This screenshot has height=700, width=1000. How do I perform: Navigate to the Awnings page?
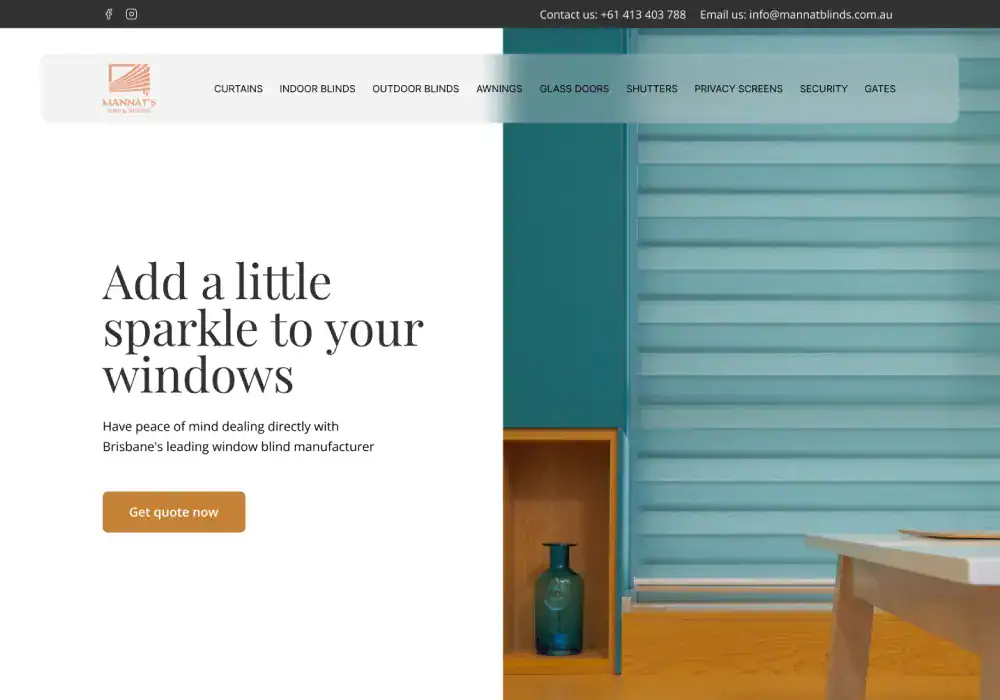(x=499, y=89)
